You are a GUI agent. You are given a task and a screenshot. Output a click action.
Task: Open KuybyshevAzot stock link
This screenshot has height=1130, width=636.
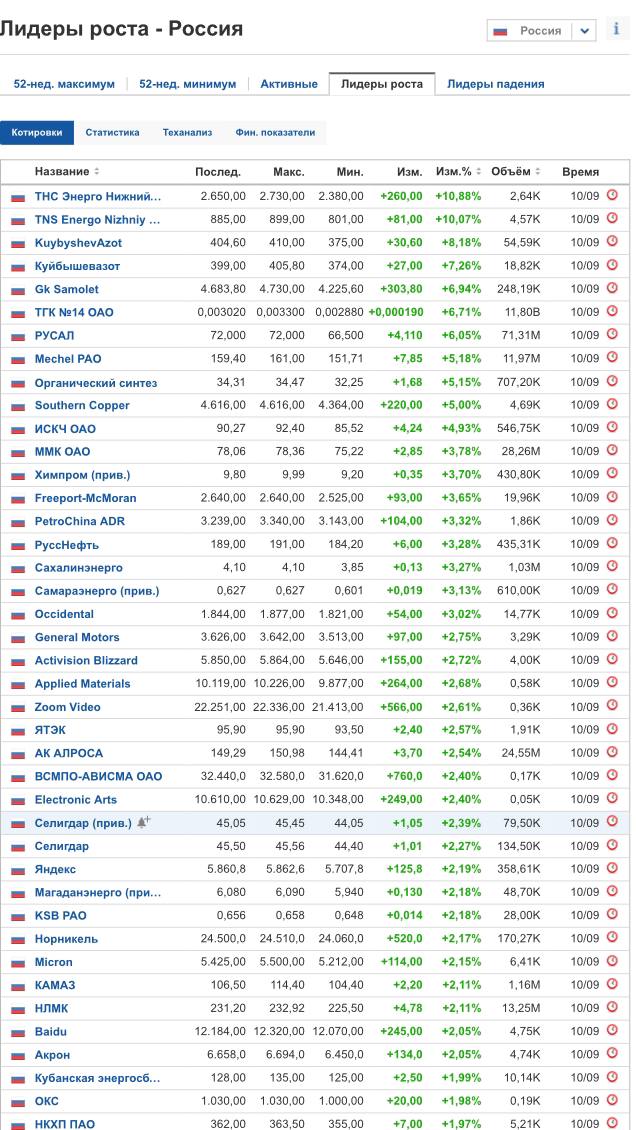click(79, 243)
